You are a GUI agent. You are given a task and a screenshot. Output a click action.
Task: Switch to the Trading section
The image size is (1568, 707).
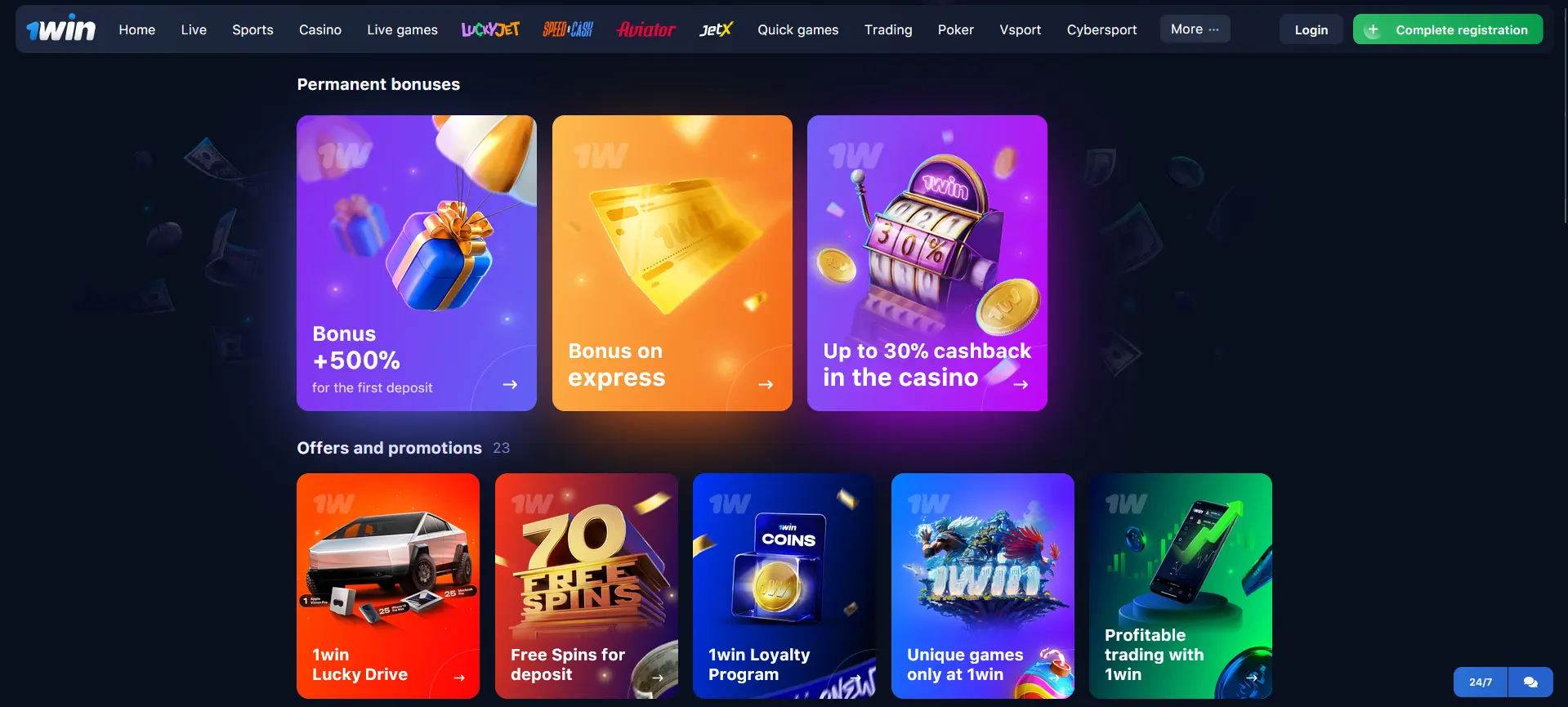point(888,29)
